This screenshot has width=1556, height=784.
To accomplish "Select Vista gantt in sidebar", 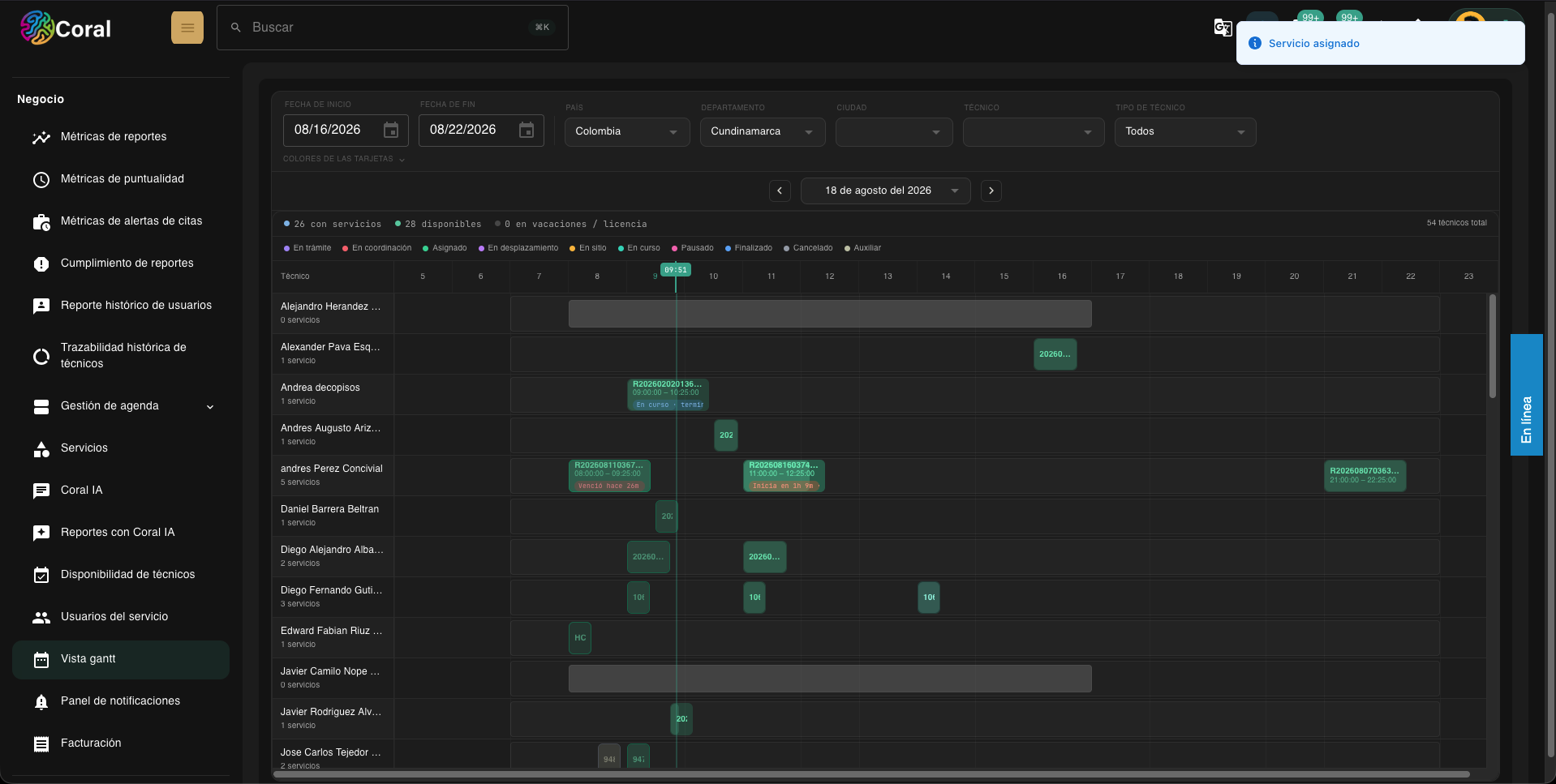I will [x=121, y=659].
